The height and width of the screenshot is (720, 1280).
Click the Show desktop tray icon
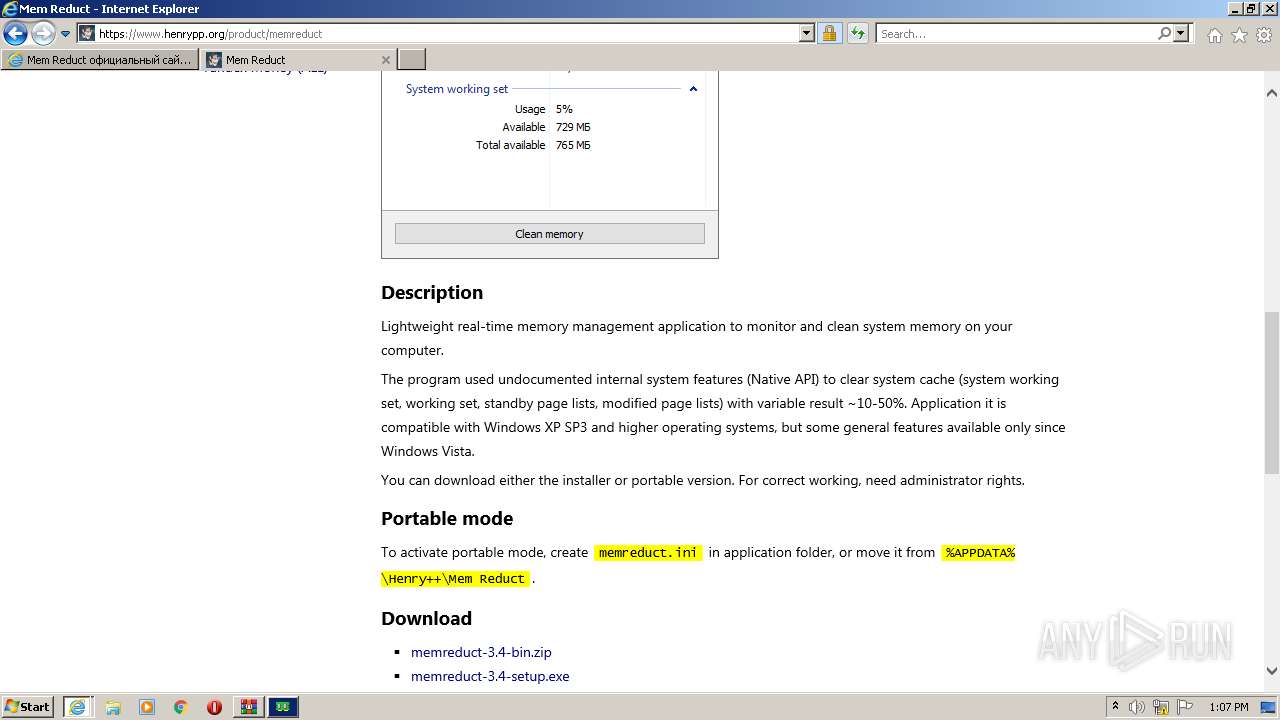pos(1269,707)
